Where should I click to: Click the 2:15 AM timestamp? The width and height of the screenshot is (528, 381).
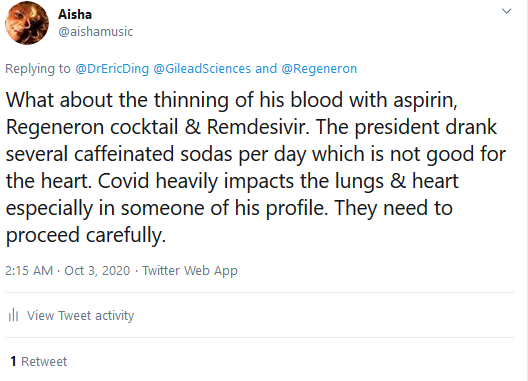(x=29, y=271)
